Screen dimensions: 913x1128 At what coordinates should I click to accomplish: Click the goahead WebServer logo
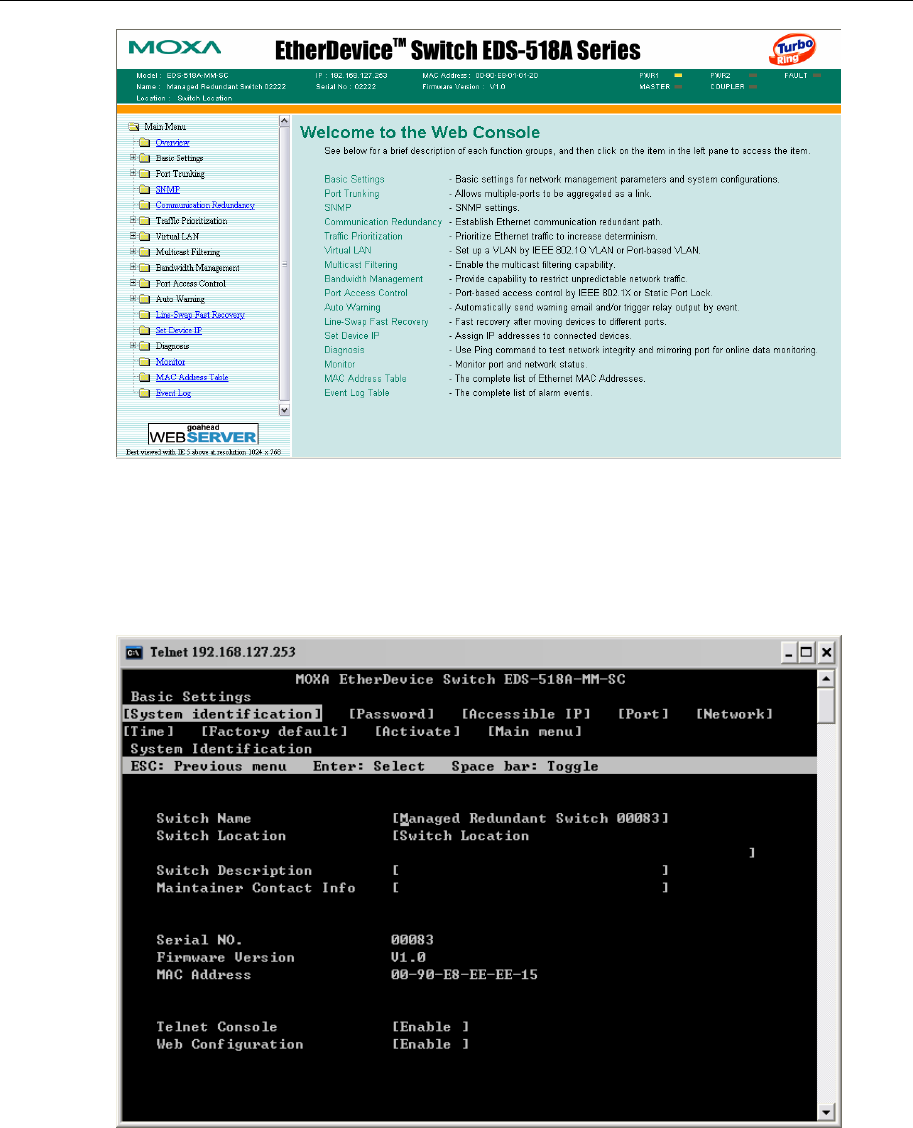click(203, 434)
